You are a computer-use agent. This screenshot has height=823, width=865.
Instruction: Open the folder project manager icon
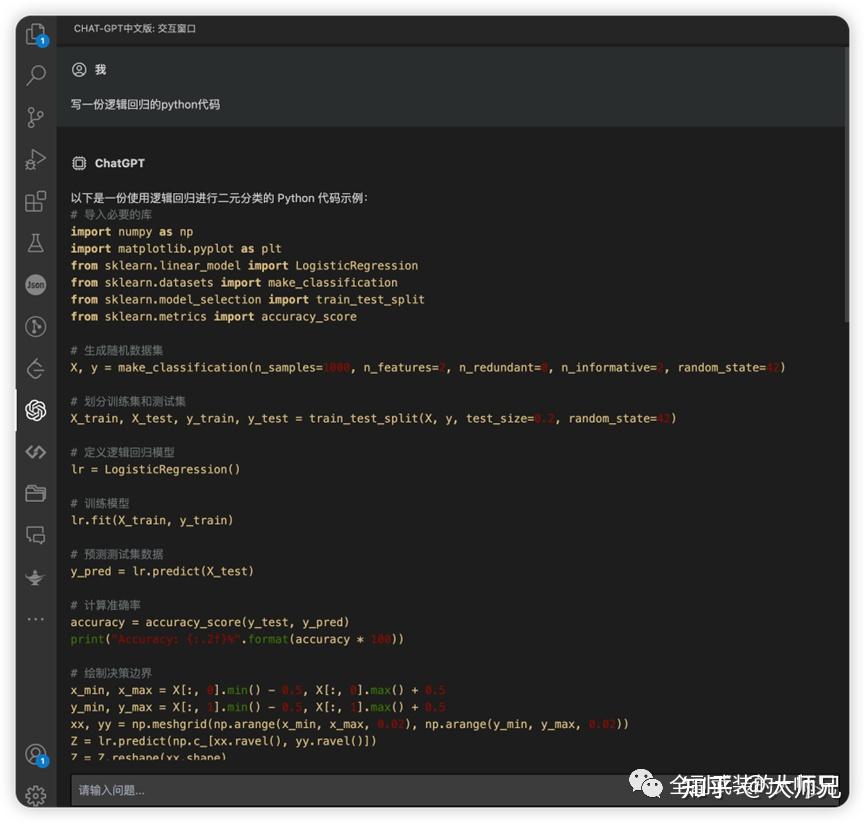(x=36, y=493)
